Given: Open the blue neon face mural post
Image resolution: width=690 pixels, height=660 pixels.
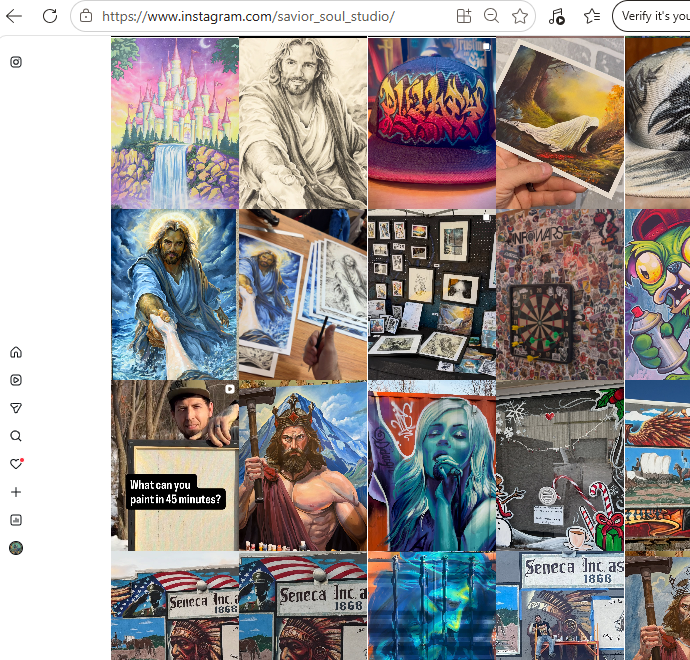Looking at the screenshot, I should click(x=432, y=605).
